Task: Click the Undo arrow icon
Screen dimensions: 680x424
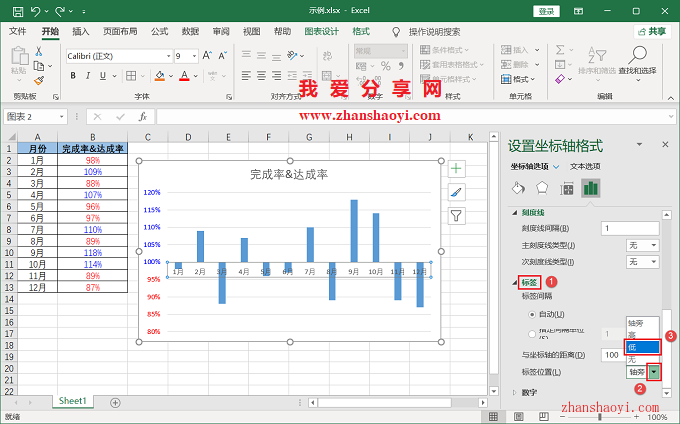Action: click(36, 11)
